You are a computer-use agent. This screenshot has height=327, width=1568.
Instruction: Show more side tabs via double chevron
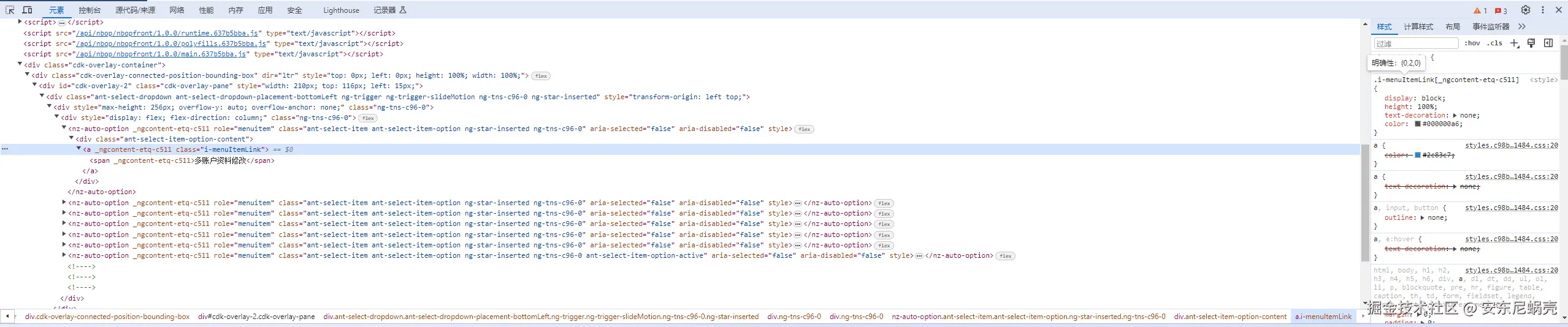coord(1522,27)
